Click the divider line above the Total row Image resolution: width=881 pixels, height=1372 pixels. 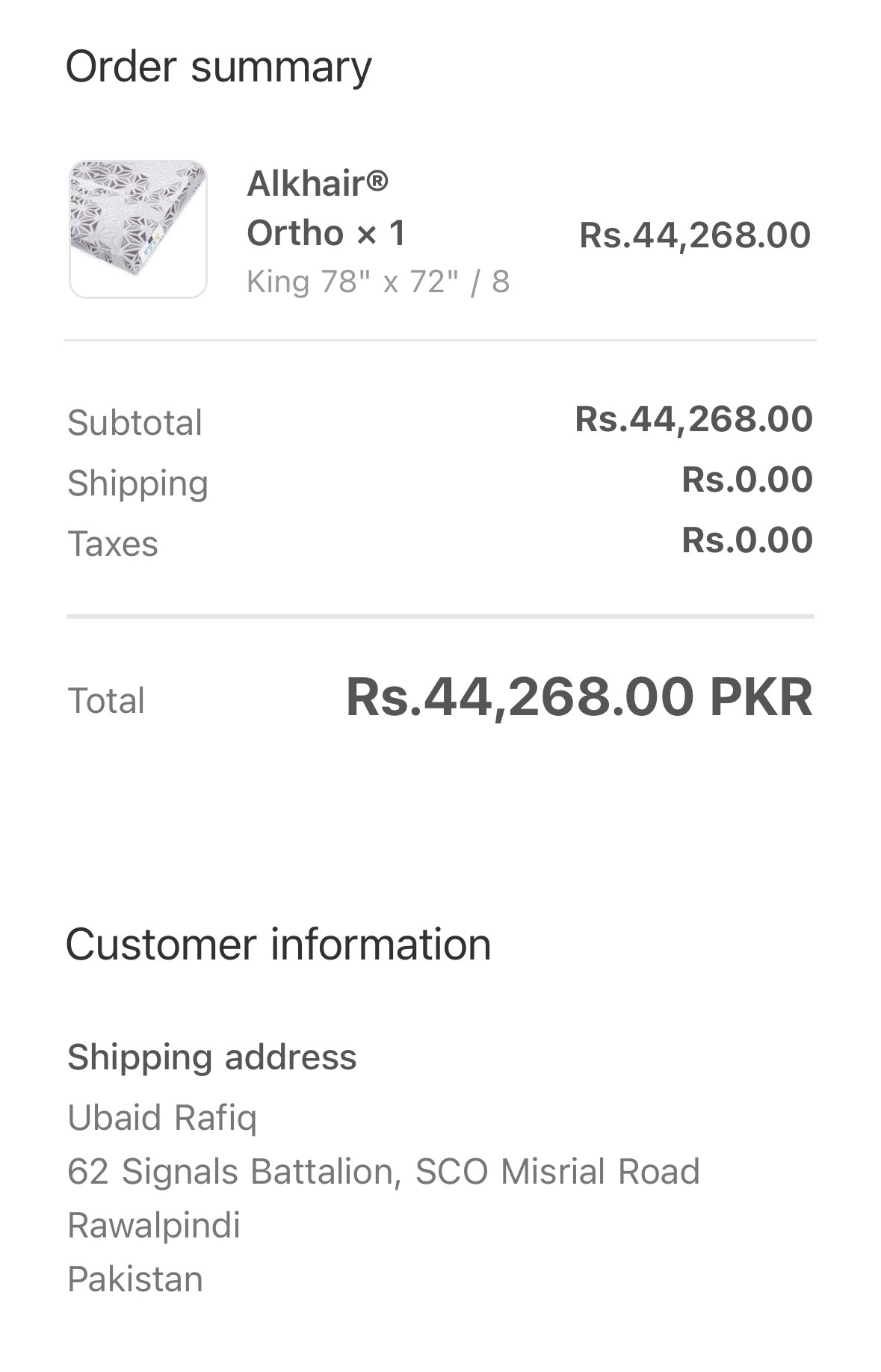[440, 617]
